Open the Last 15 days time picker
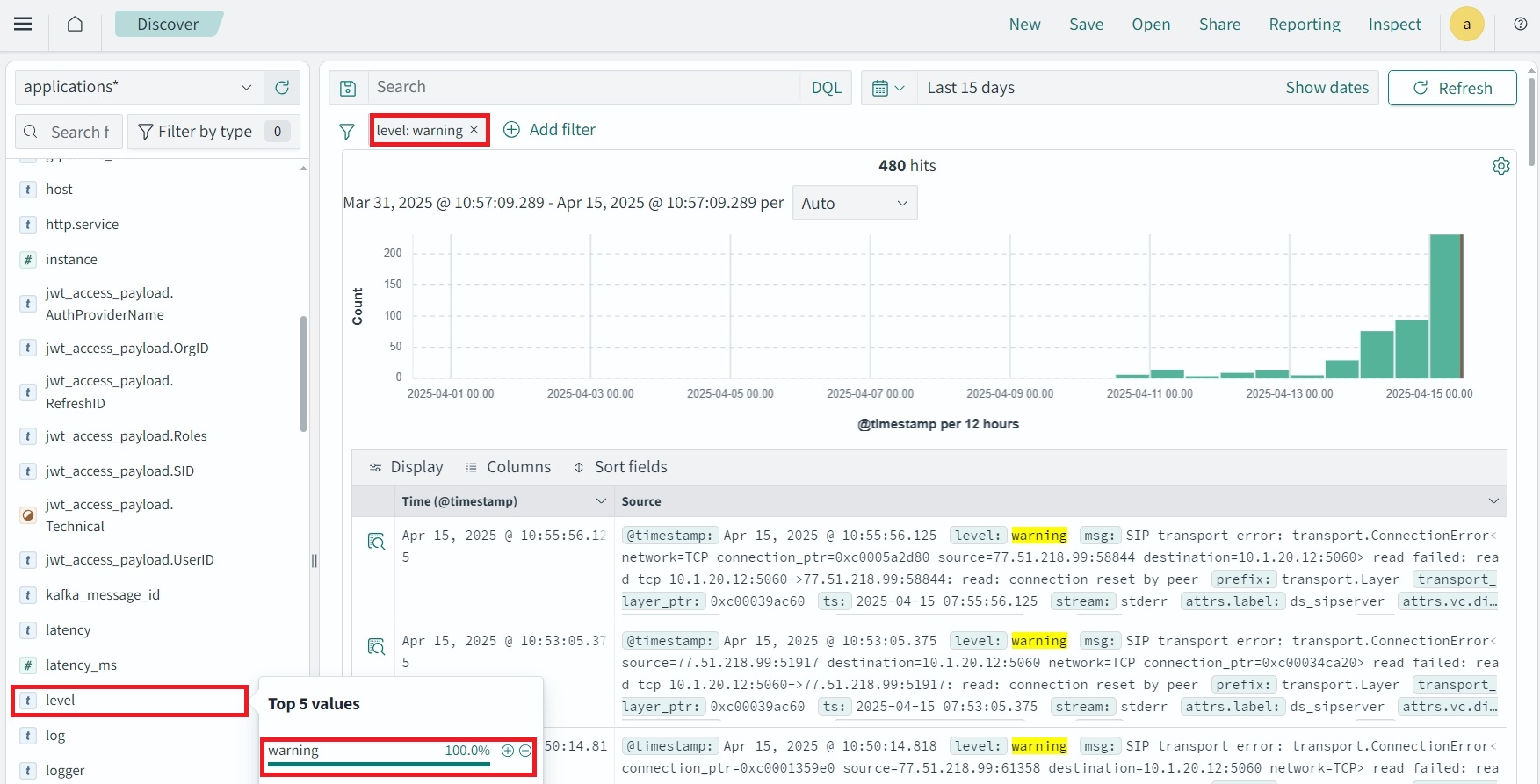 point(971,88)
